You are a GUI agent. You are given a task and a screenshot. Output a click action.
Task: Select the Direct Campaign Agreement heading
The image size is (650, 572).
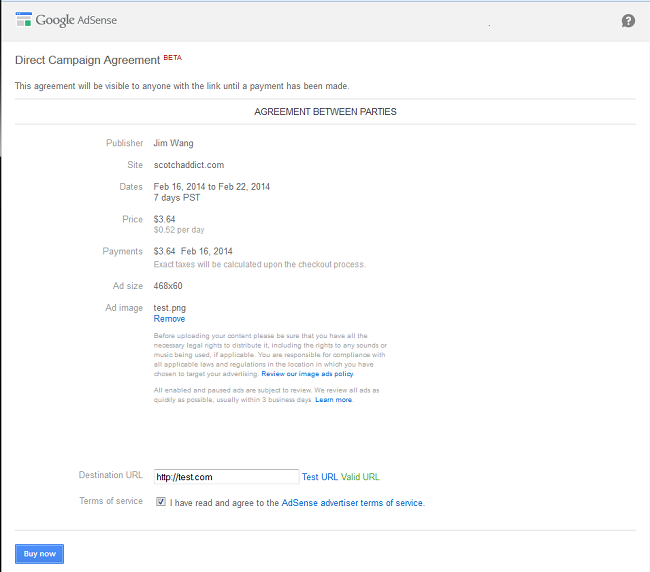87,60
